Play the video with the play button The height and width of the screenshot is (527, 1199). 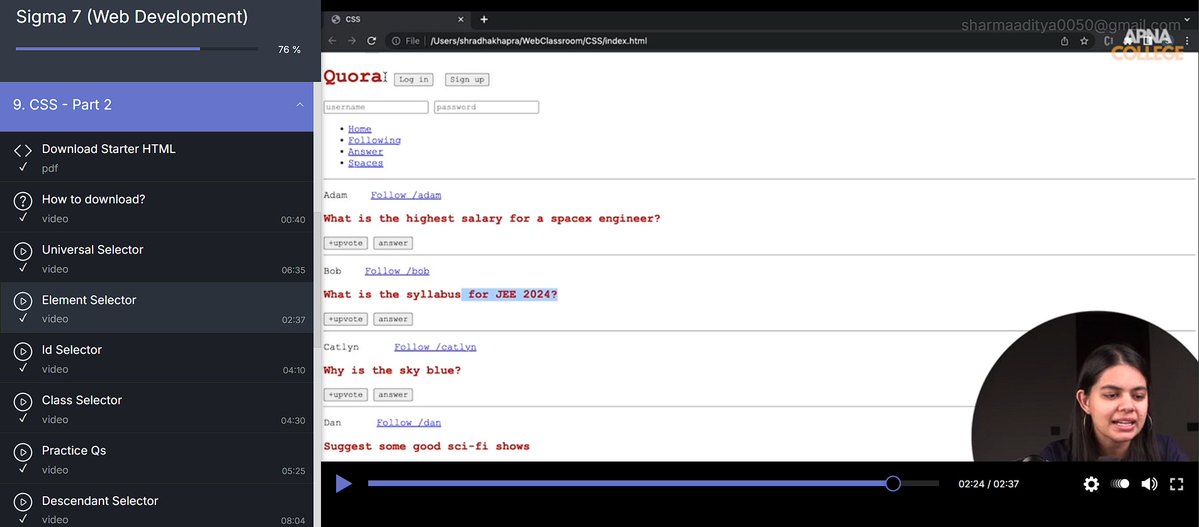[x=343, y=483]
